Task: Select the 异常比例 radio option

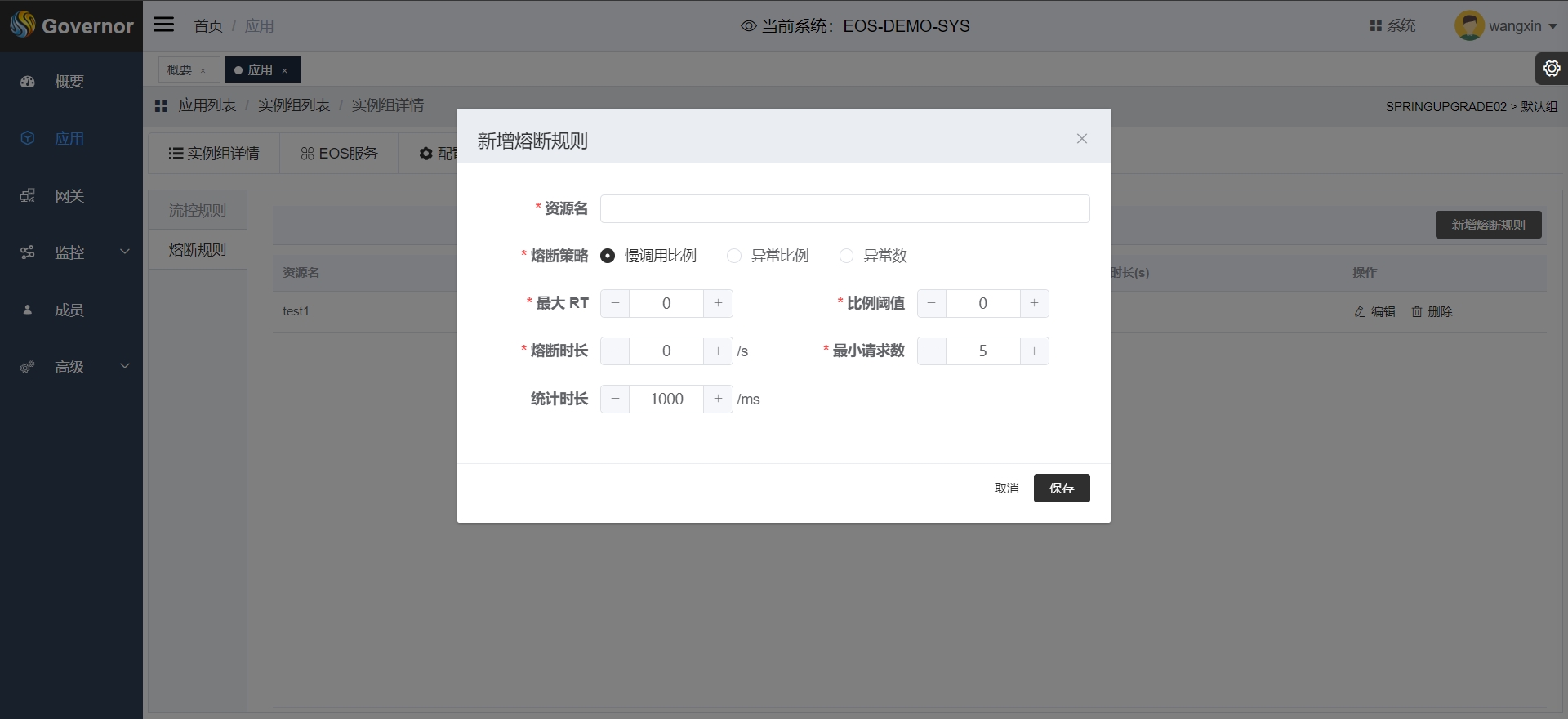Action: coord(734,256)
